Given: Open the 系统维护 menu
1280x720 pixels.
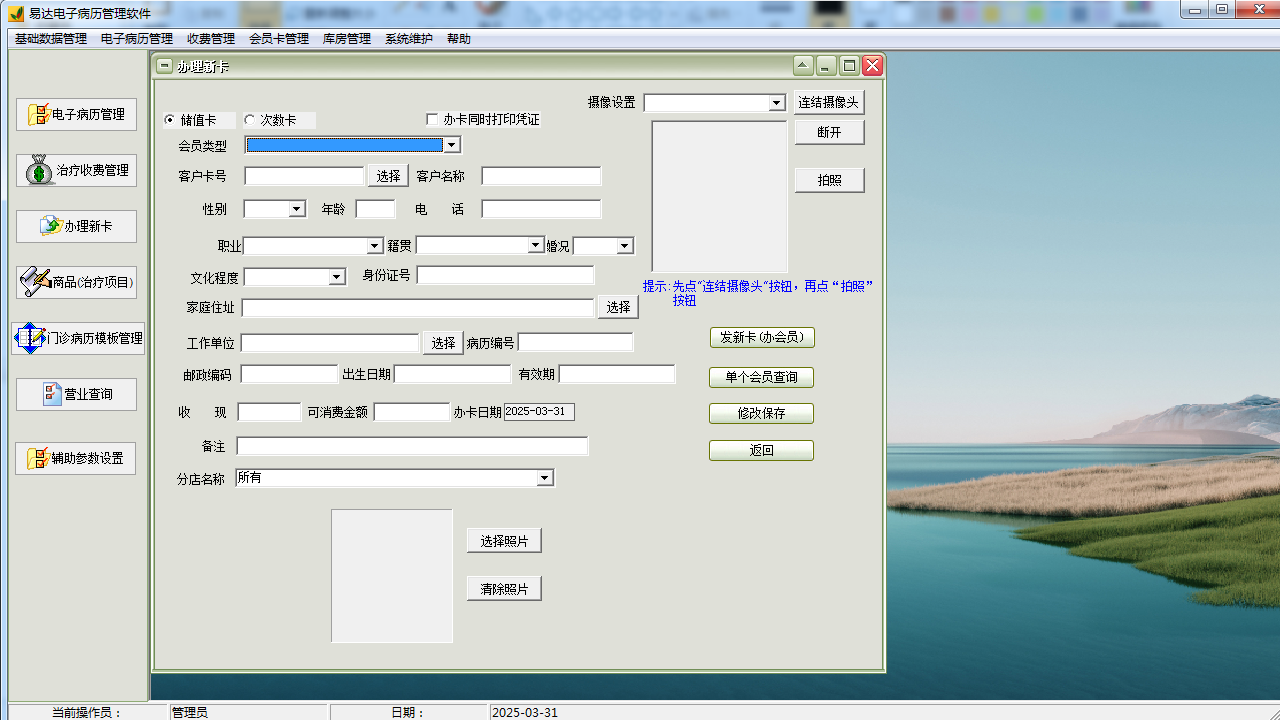Looking at the screenshot, I should click(408, 39).
